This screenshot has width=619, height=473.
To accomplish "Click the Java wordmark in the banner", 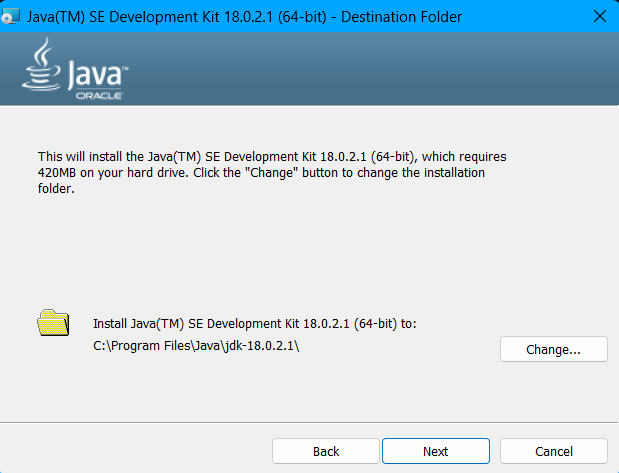I will [96, 74].
